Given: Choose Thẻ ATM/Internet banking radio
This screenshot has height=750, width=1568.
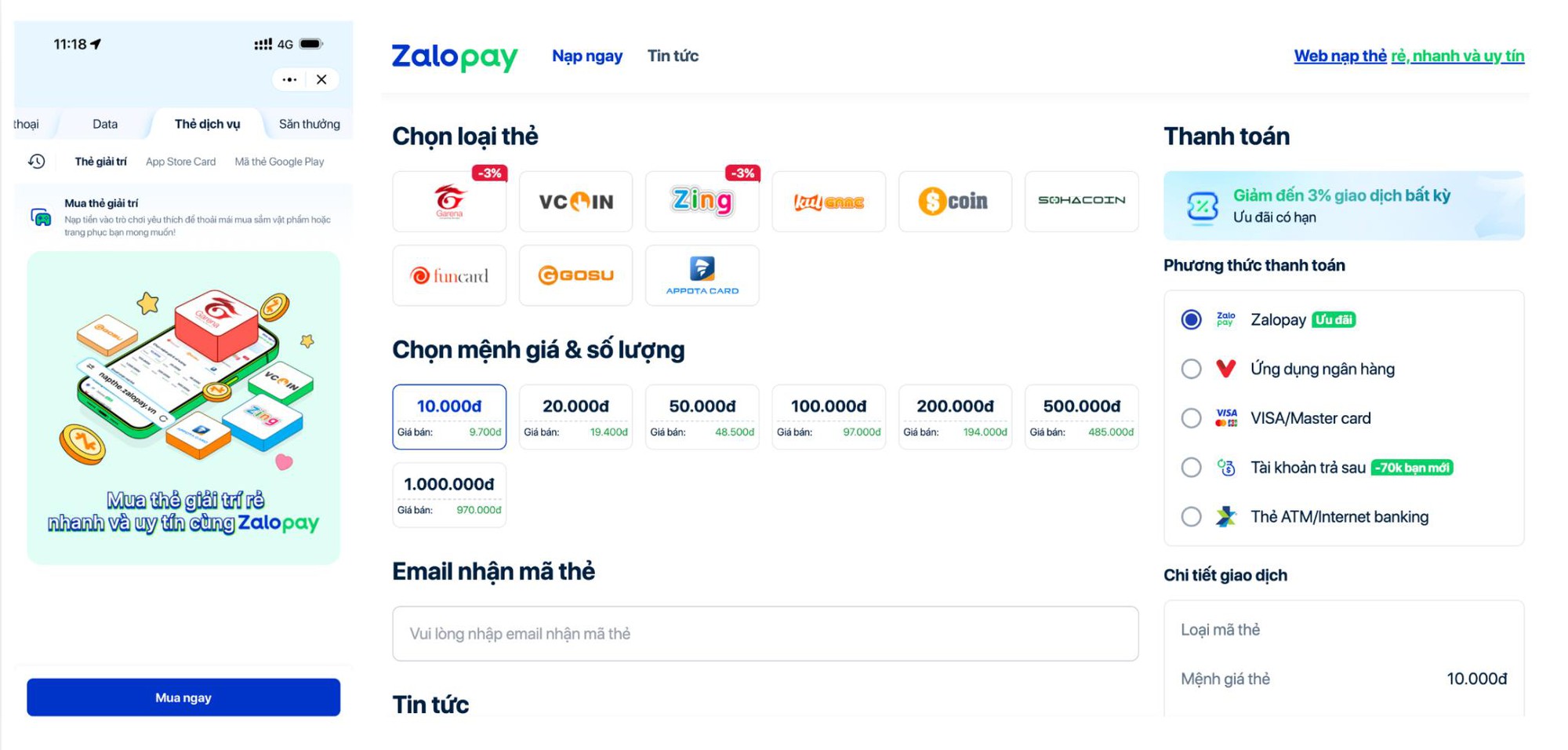Looking at the screenshot, I should (x=1191, y=517).
